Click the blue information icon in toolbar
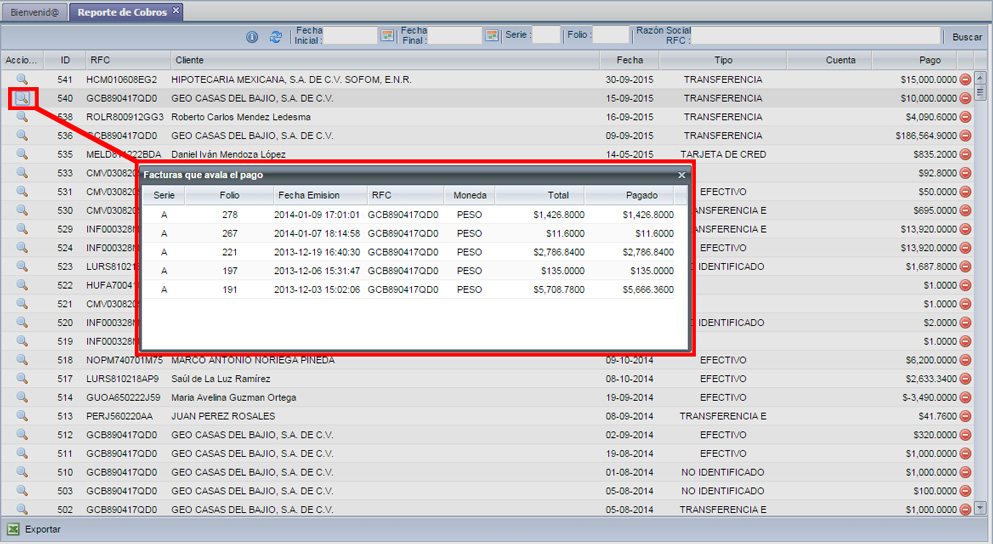 [252, 37]
